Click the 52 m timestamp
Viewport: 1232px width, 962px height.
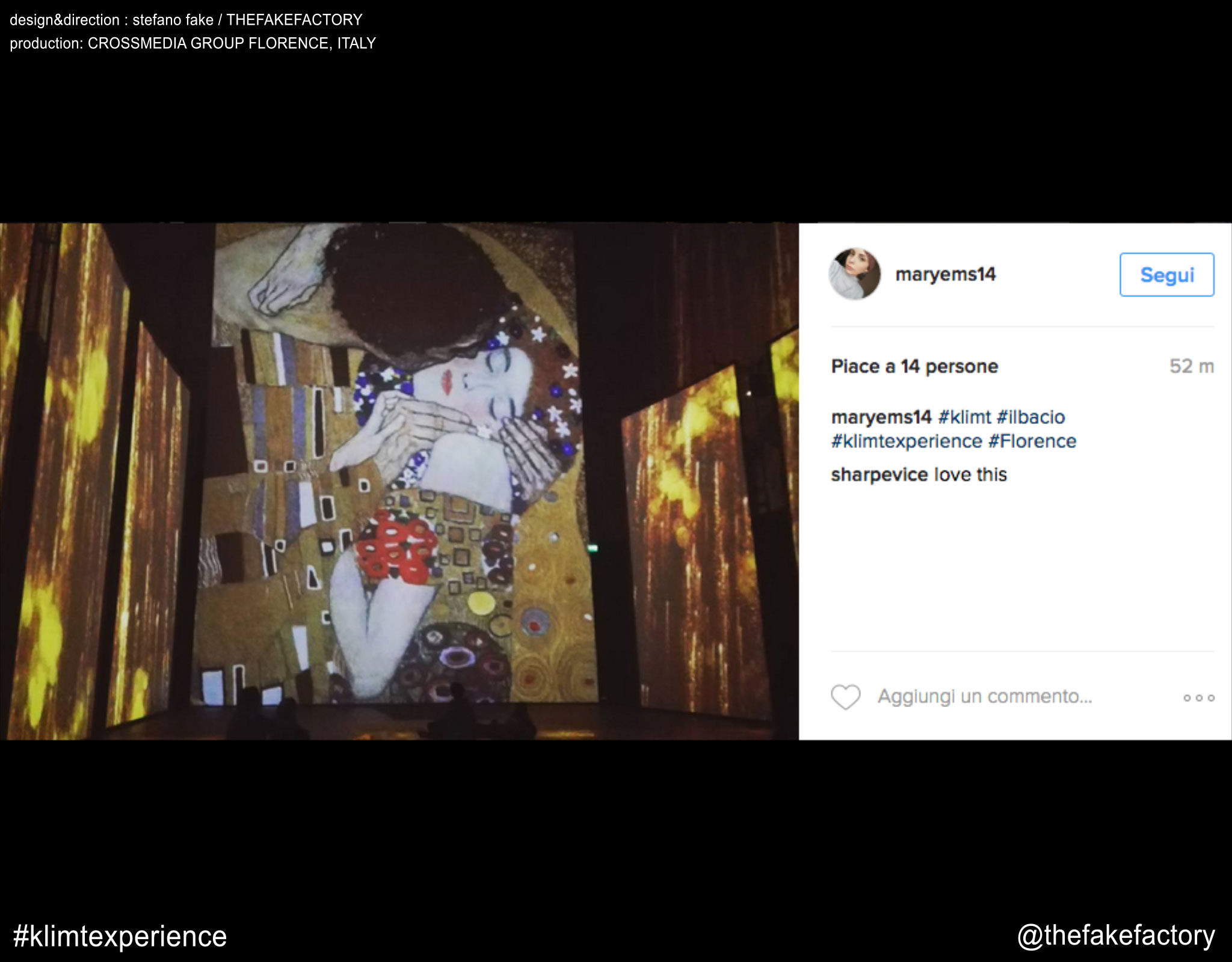(1191, 366)
